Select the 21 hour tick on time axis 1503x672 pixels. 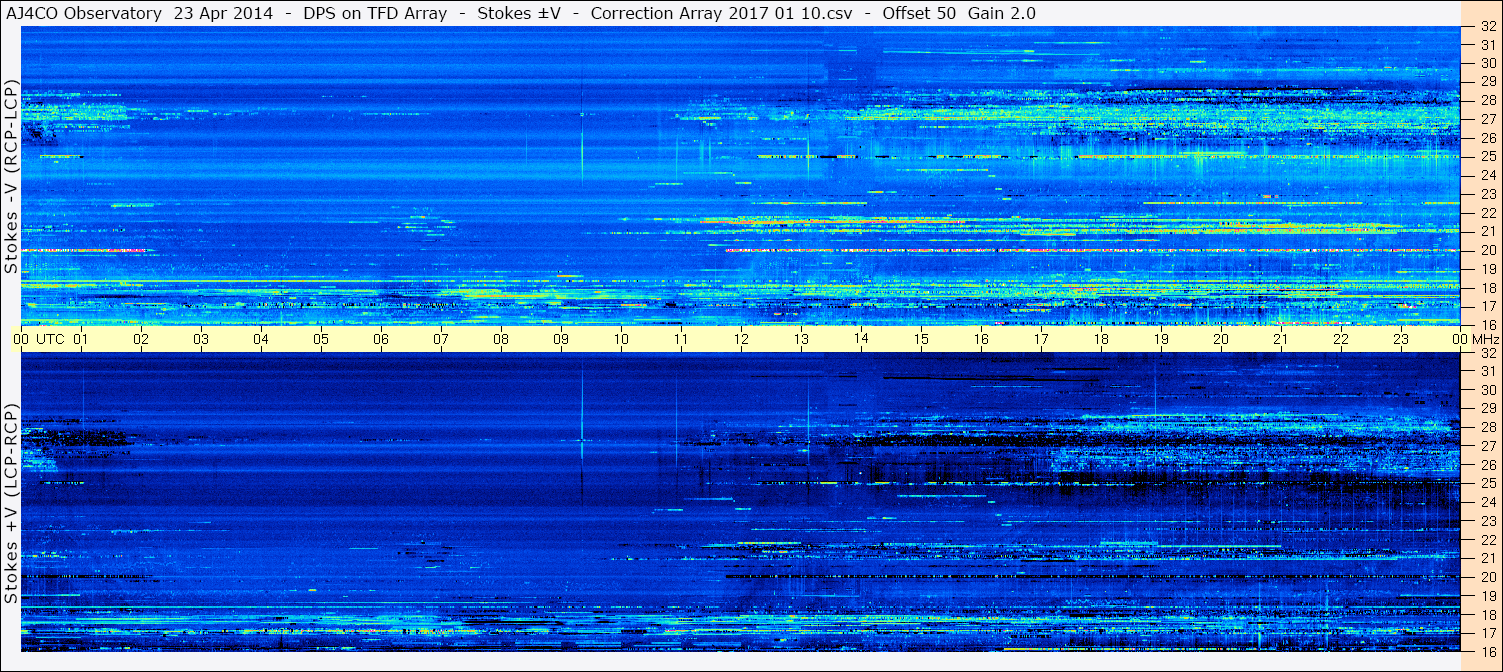pyautogui.click(x=1281, y=339)
